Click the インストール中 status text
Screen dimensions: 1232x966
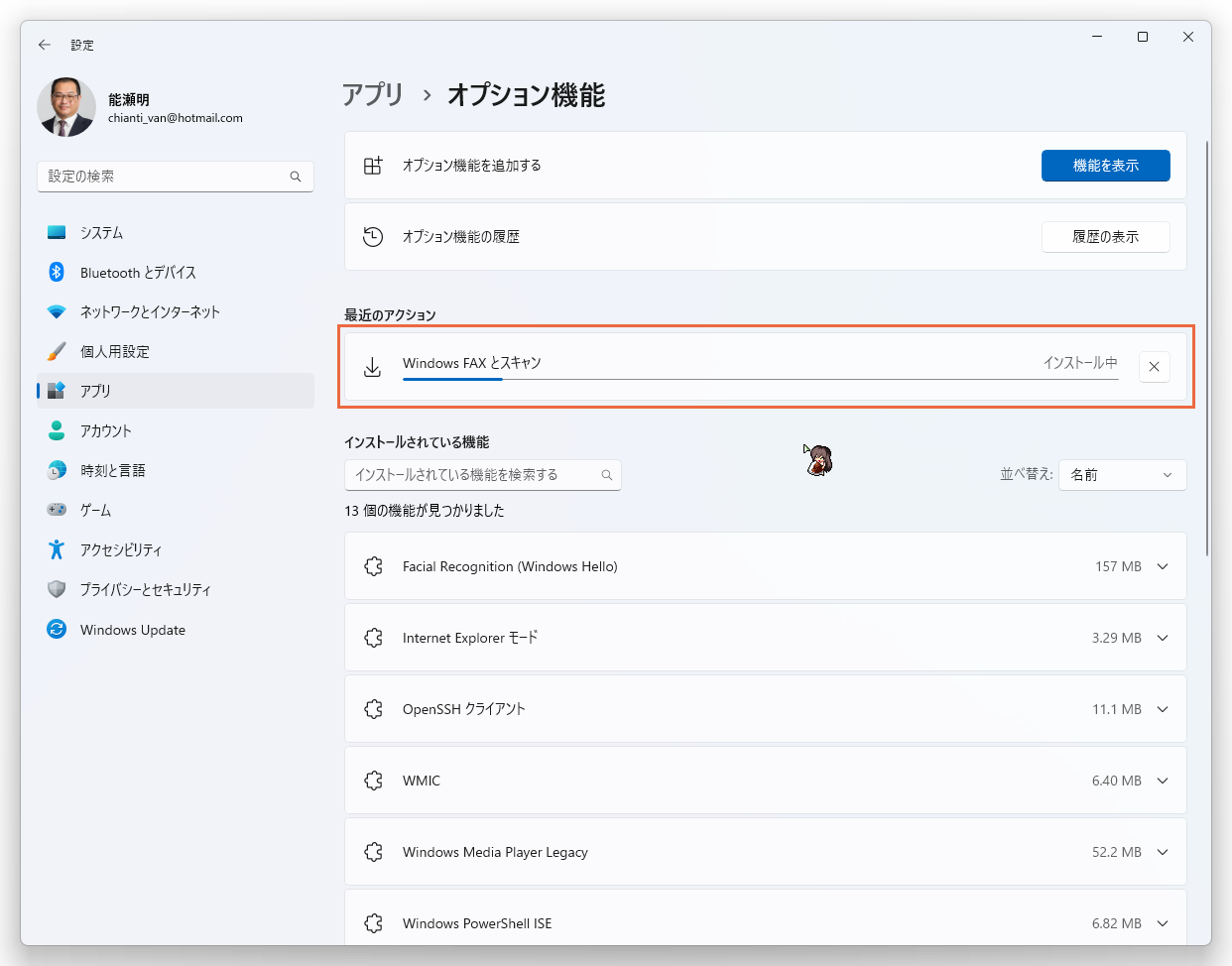pos(1080,363)
